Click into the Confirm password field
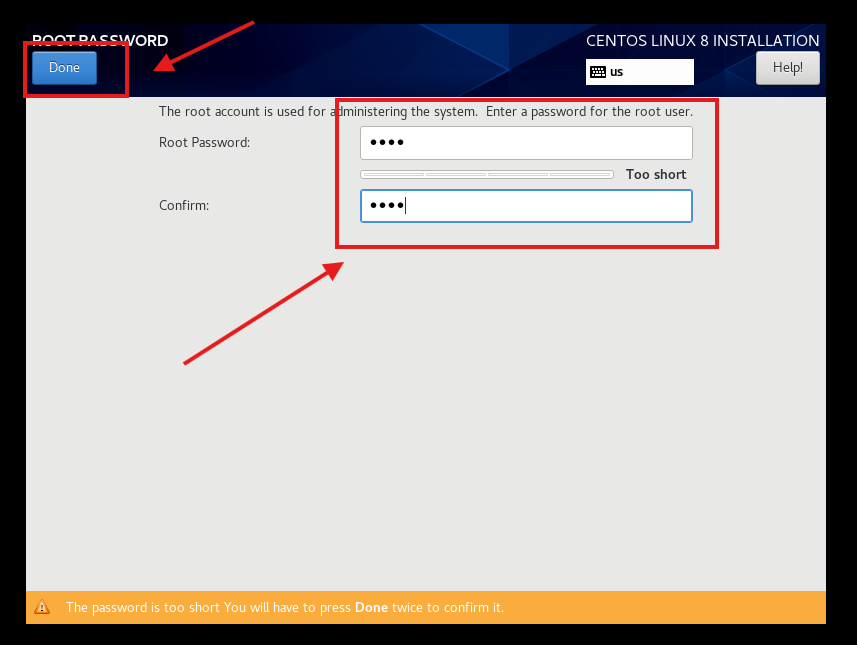Viewport: 857px width, 645px height. pos(526,206)
